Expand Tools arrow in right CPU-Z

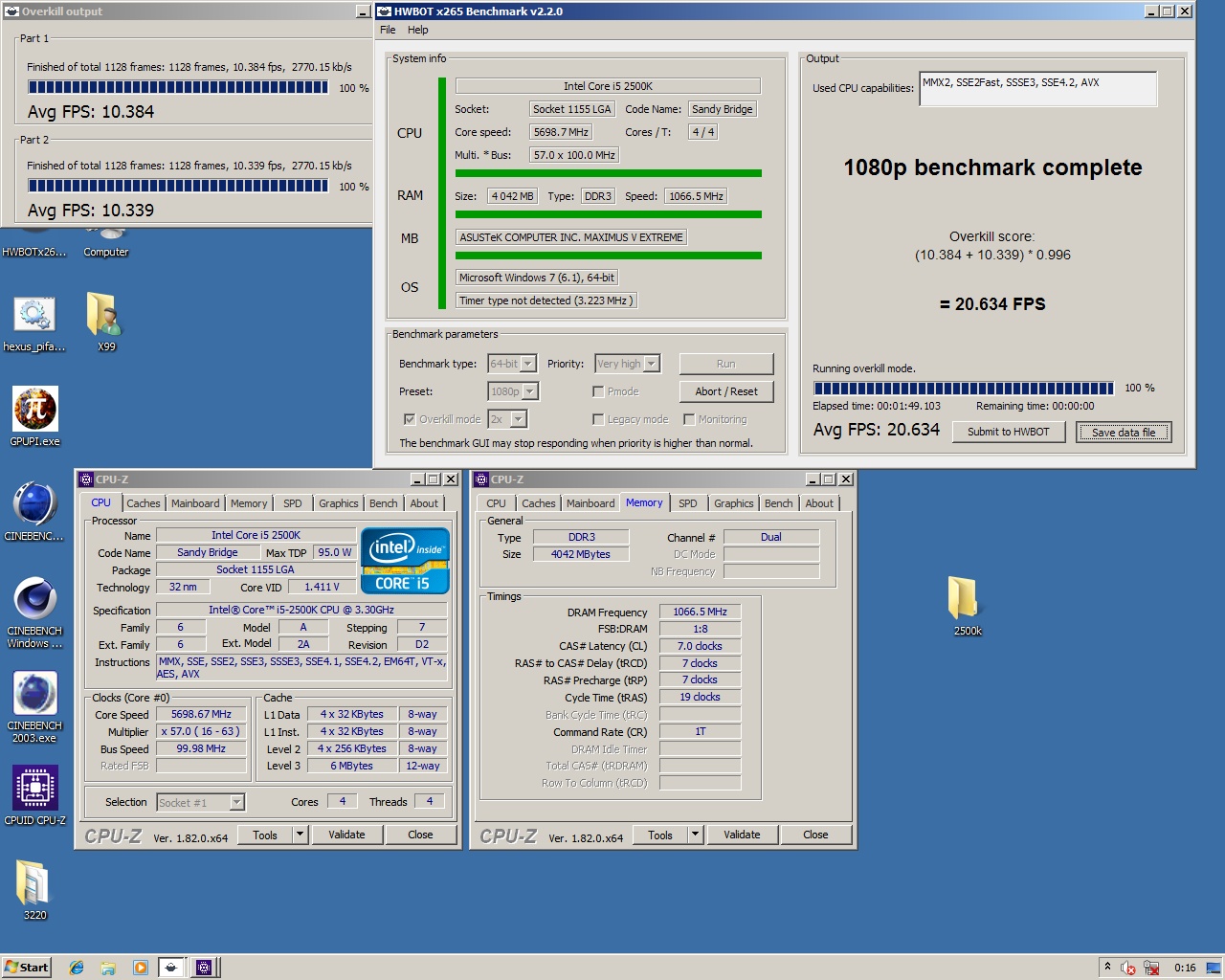(x=695, y=835)
